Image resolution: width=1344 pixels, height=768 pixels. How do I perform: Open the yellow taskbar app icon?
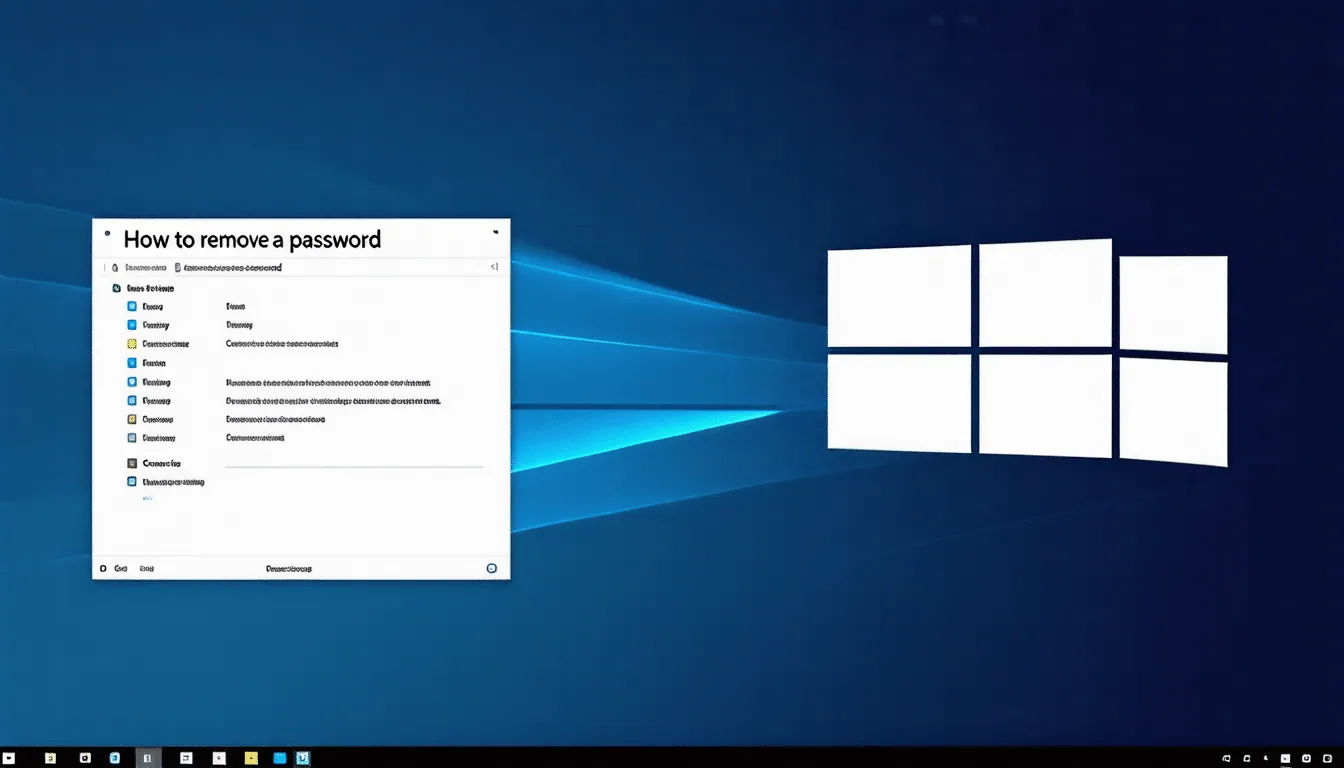(251, 758)
